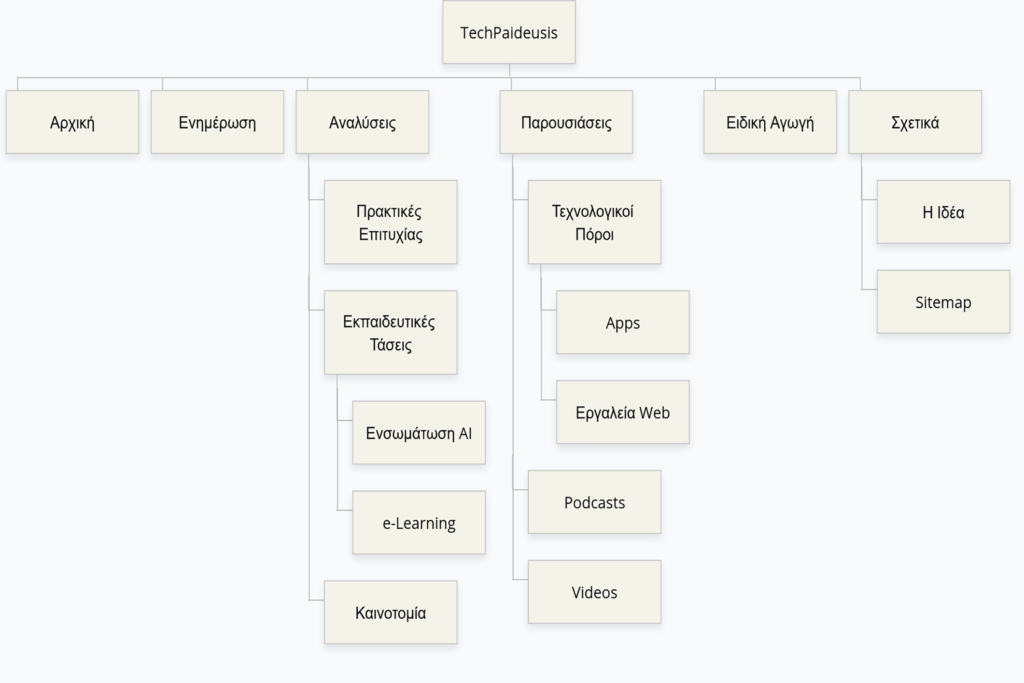Open the Ειδική Αγωγή node
1024x683 pixels.
point(769,122)
